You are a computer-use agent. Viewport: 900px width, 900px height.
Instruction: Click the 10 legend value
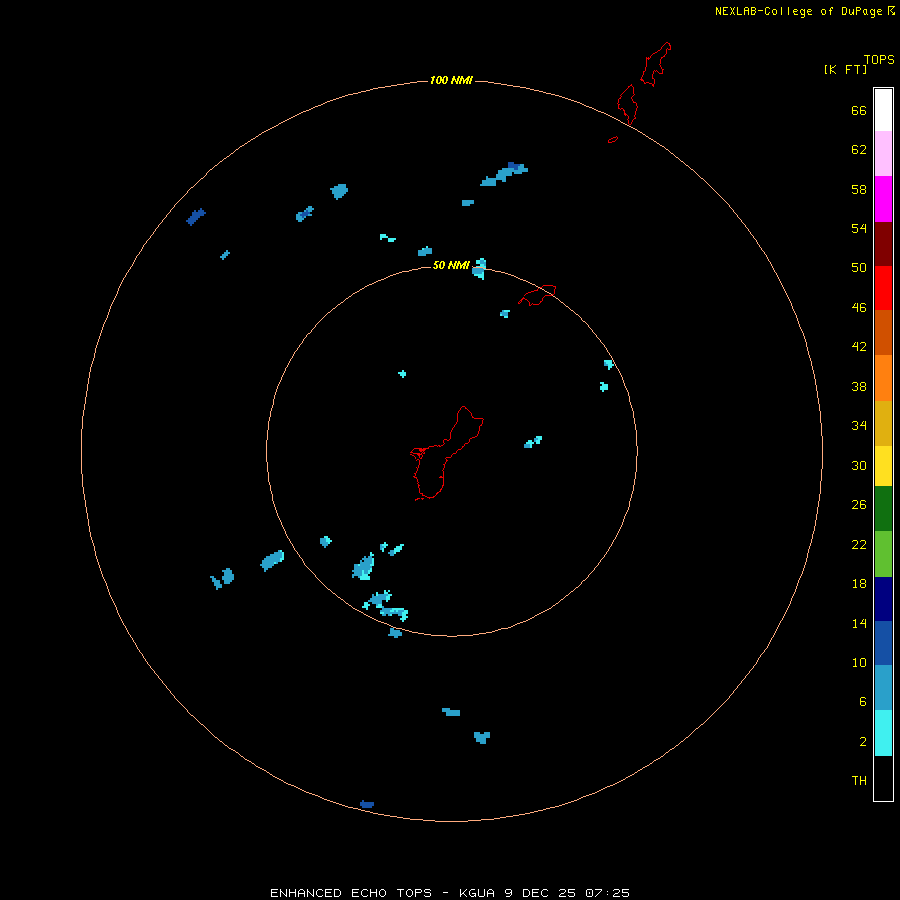[x=859, y=663]
